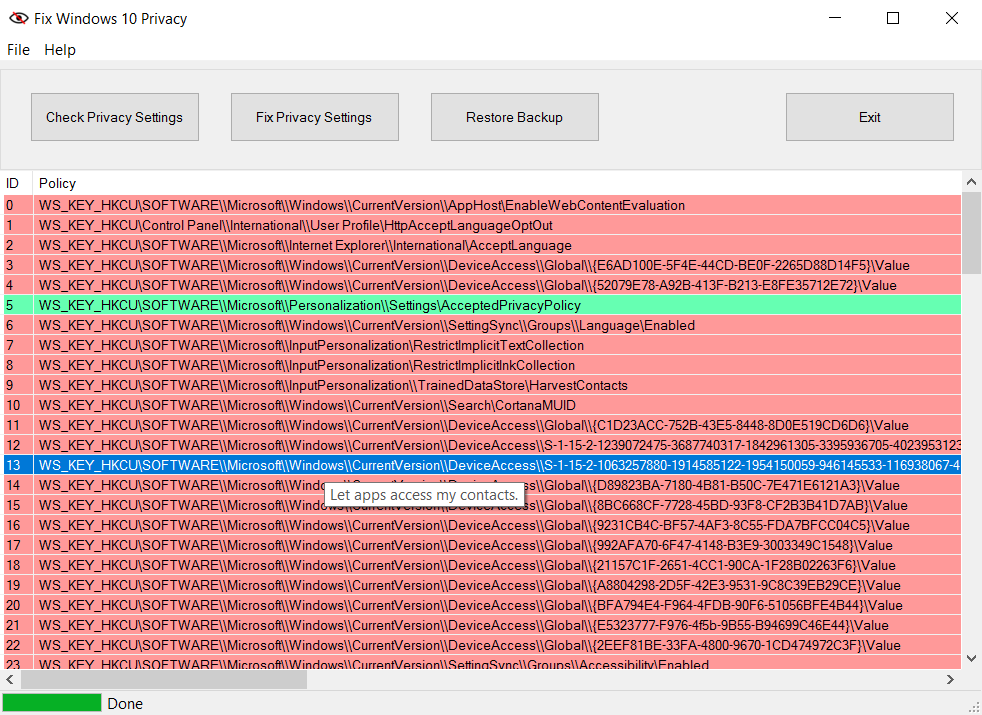Select row 20 with GUID BFA794E4

(x=482, y=605)
